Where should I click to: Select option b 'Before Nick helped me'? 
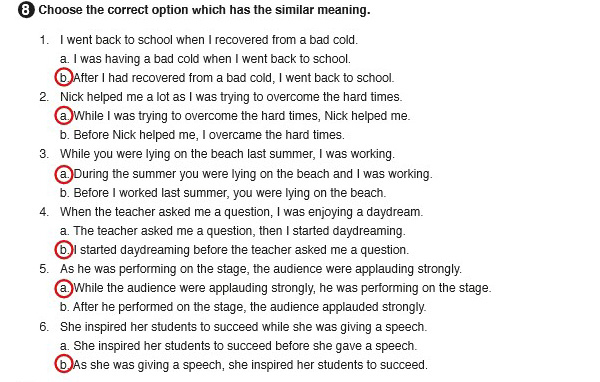(202, 135)
